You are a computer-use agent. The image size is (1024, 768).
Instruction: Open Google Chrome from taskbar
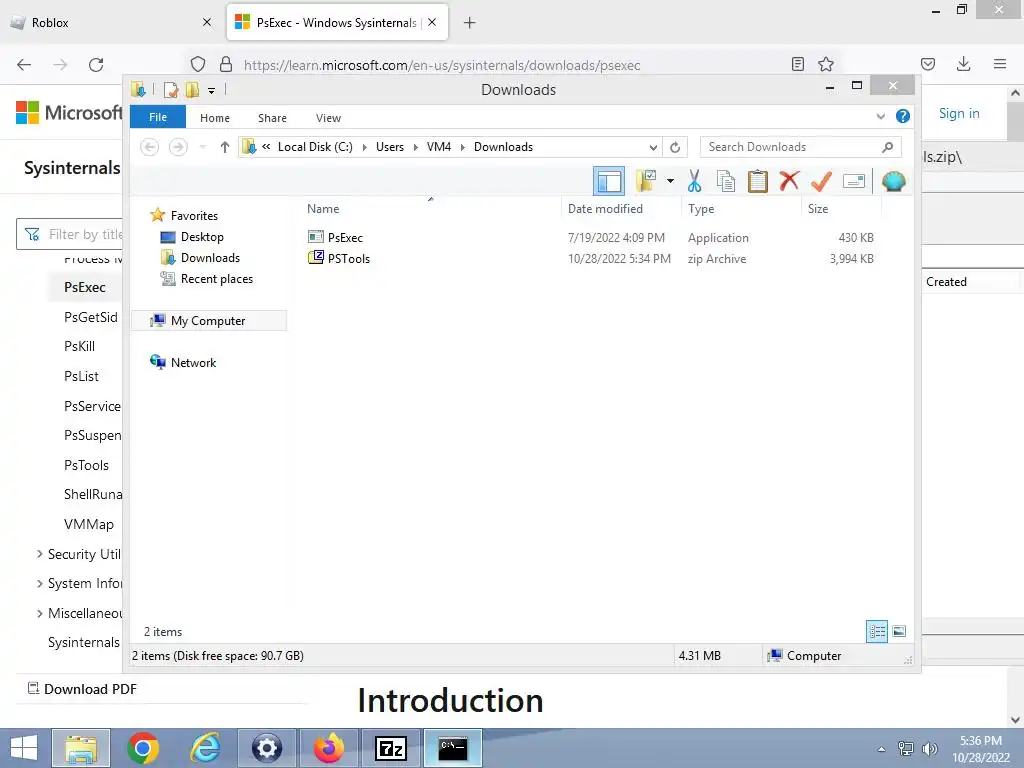pos(143,748)
